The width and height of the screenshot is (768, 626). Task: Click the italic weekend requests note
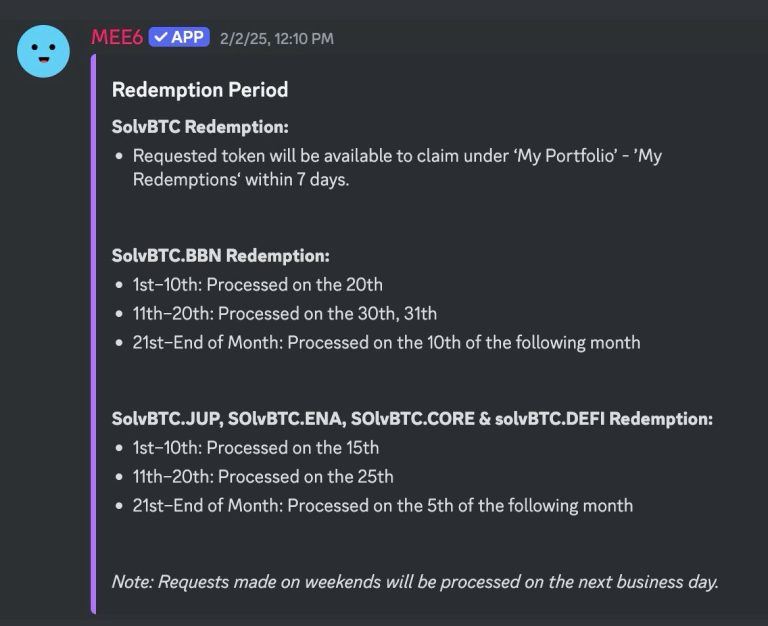(x=415, y=581)
